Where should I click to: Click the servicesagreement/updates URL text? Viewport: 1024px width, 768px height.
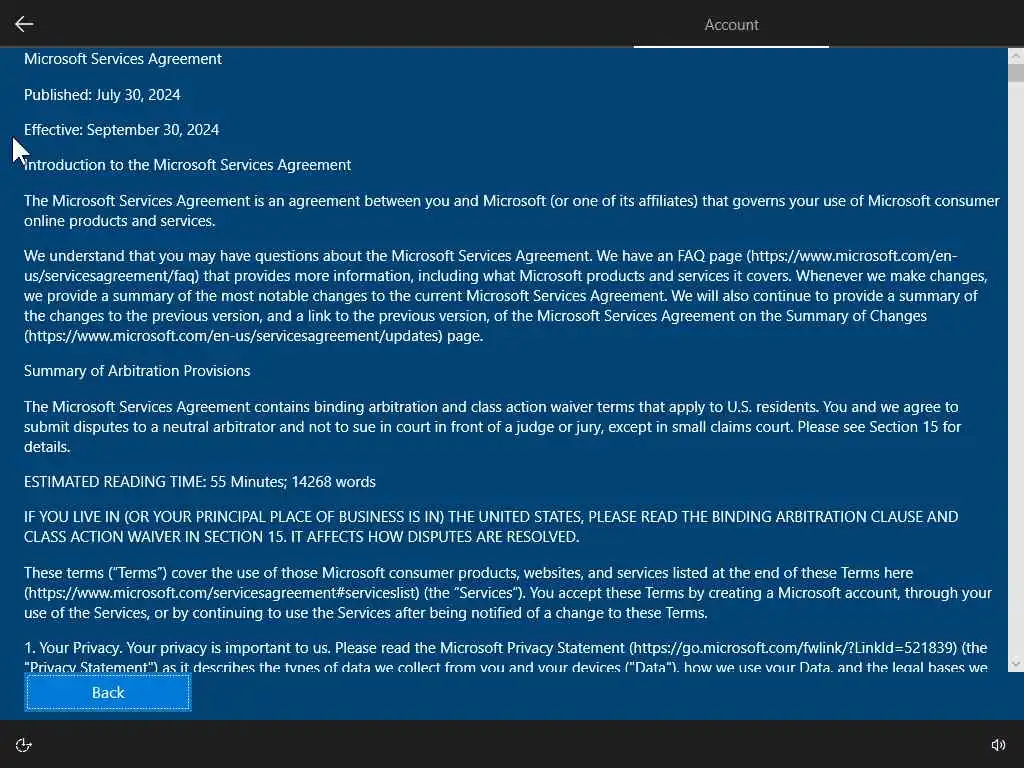pos(233,336)
